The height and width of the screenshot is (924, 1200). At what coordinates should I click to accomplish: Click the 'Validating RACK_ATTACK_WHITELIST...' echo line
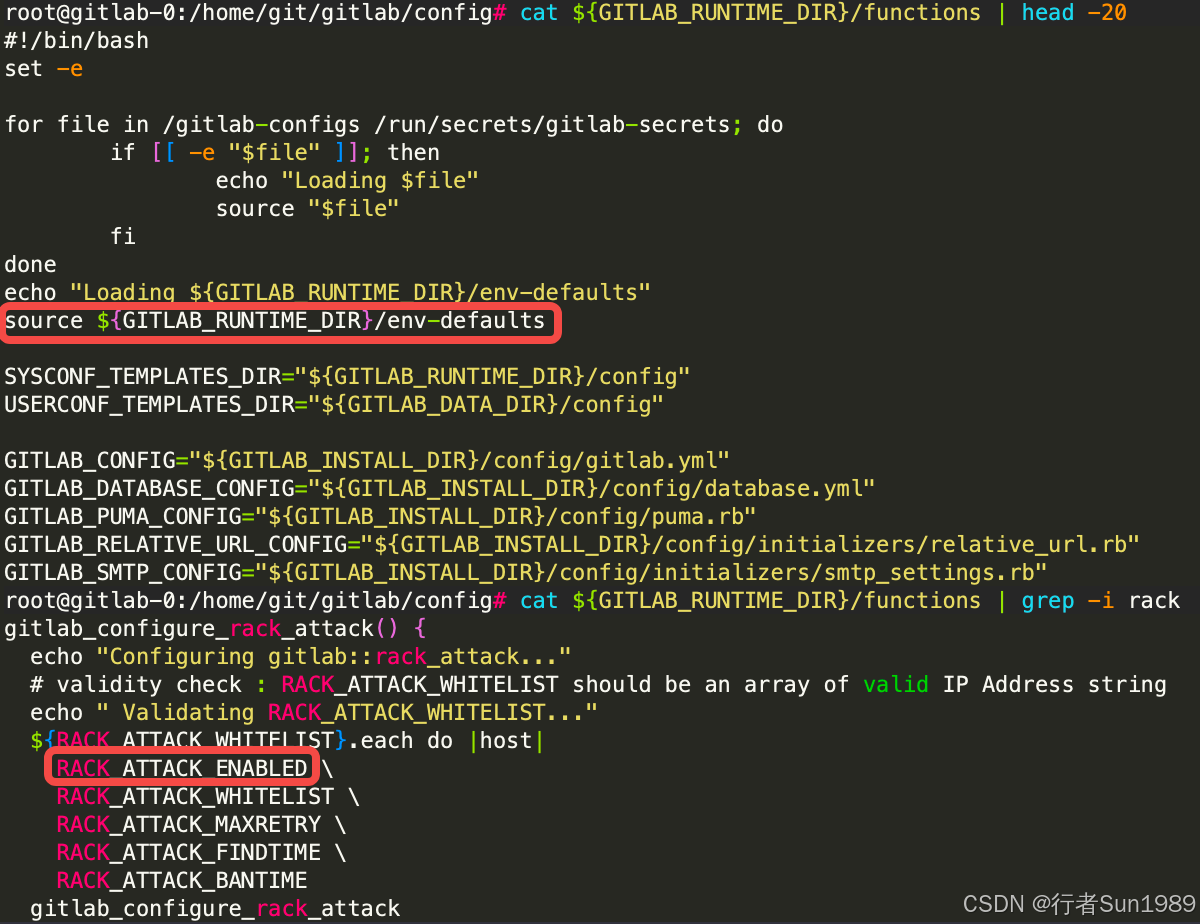tap(314, 713)
